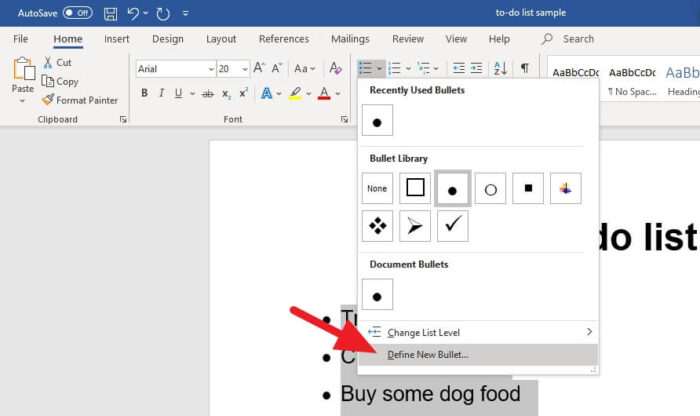
Task: Click the Multilevel List icon
Action: [x=423, y=68]
